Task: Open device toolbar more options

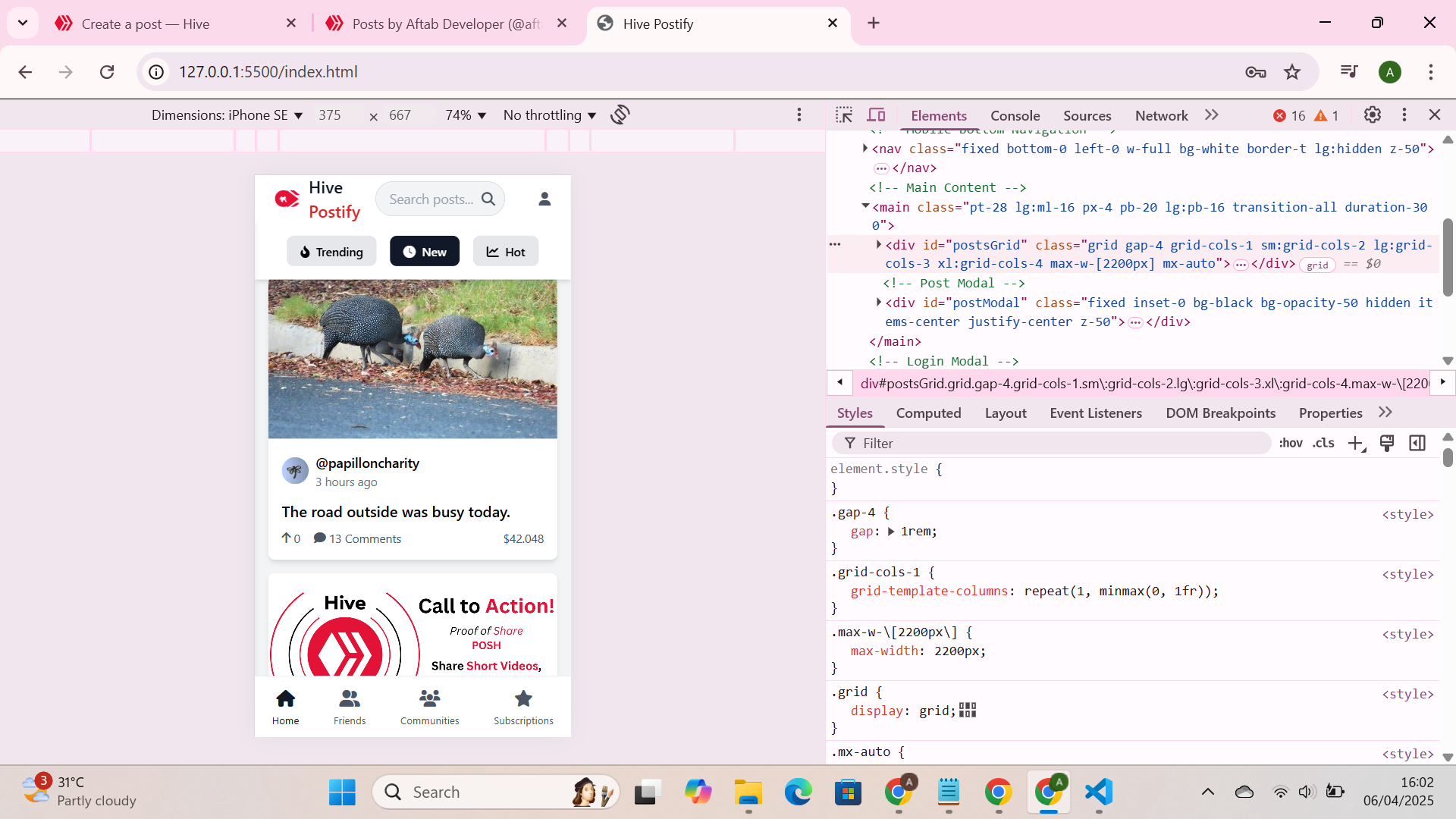Action: tap(799, 115)
